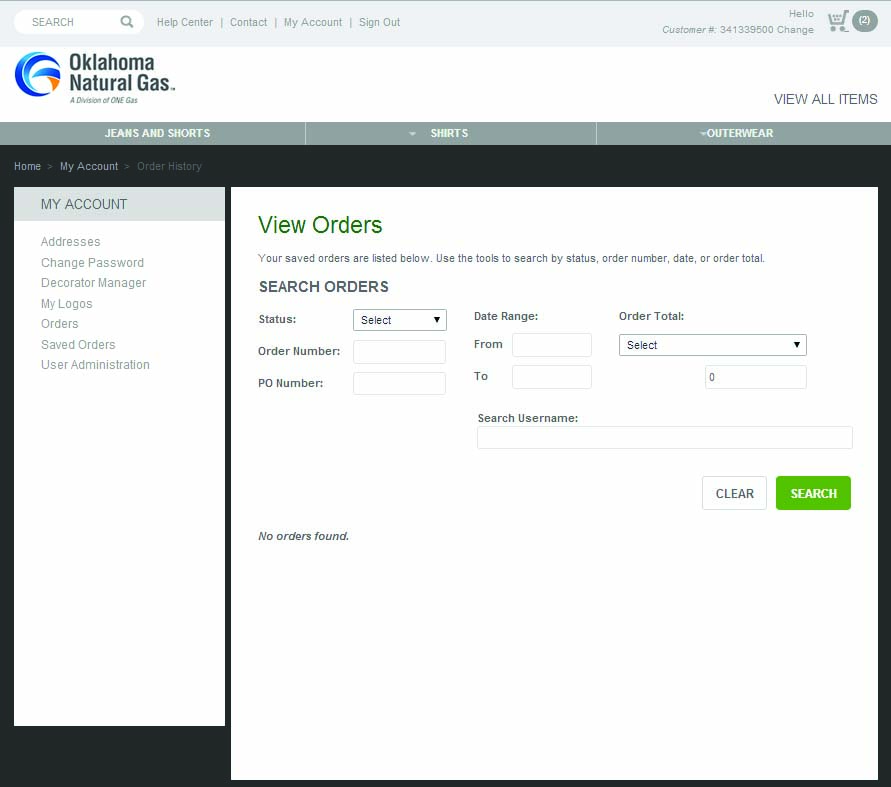The height and width of the screenshot is (787, 891).
Task: Click the Clear button
Action: click(734, 493)
